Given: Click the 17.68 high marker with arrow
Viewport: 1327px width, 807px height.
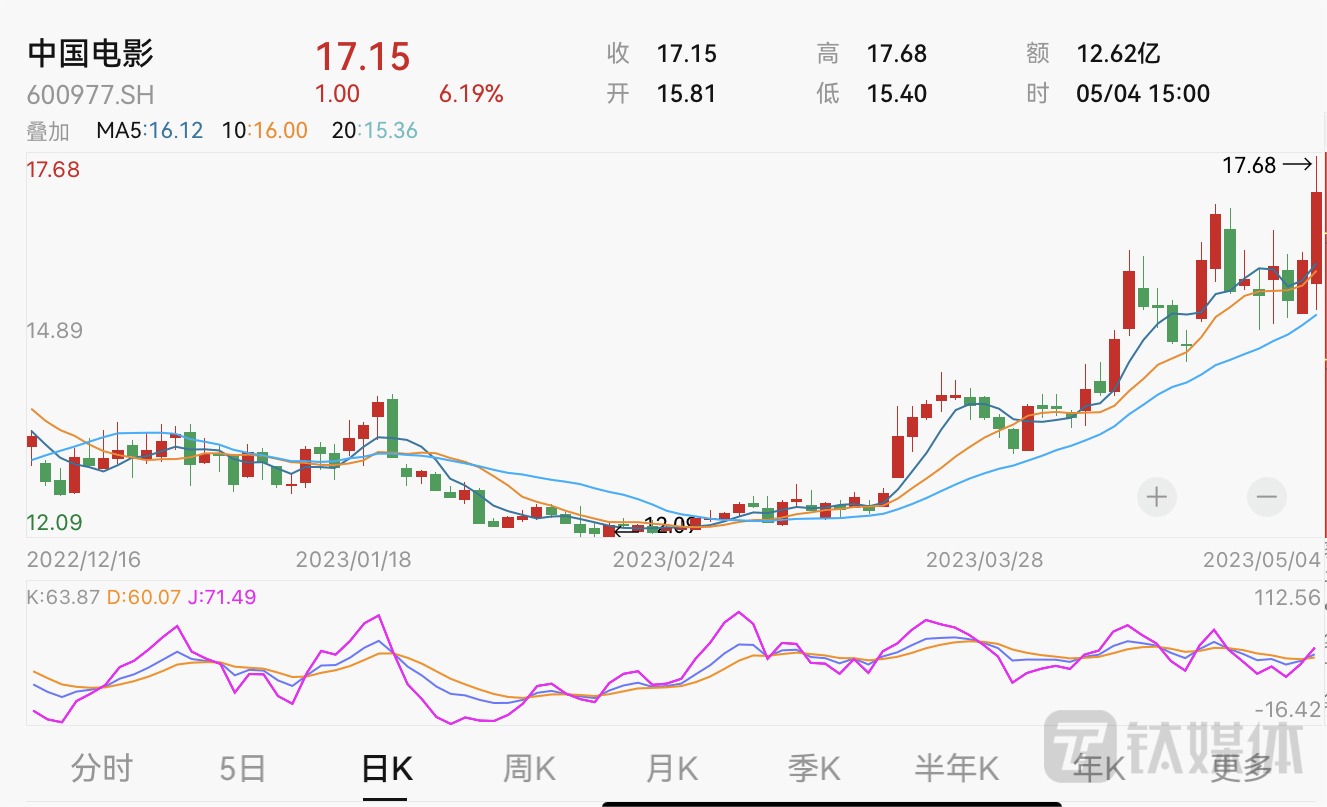Looking at the screenshot, I should tap(1266, 165).
